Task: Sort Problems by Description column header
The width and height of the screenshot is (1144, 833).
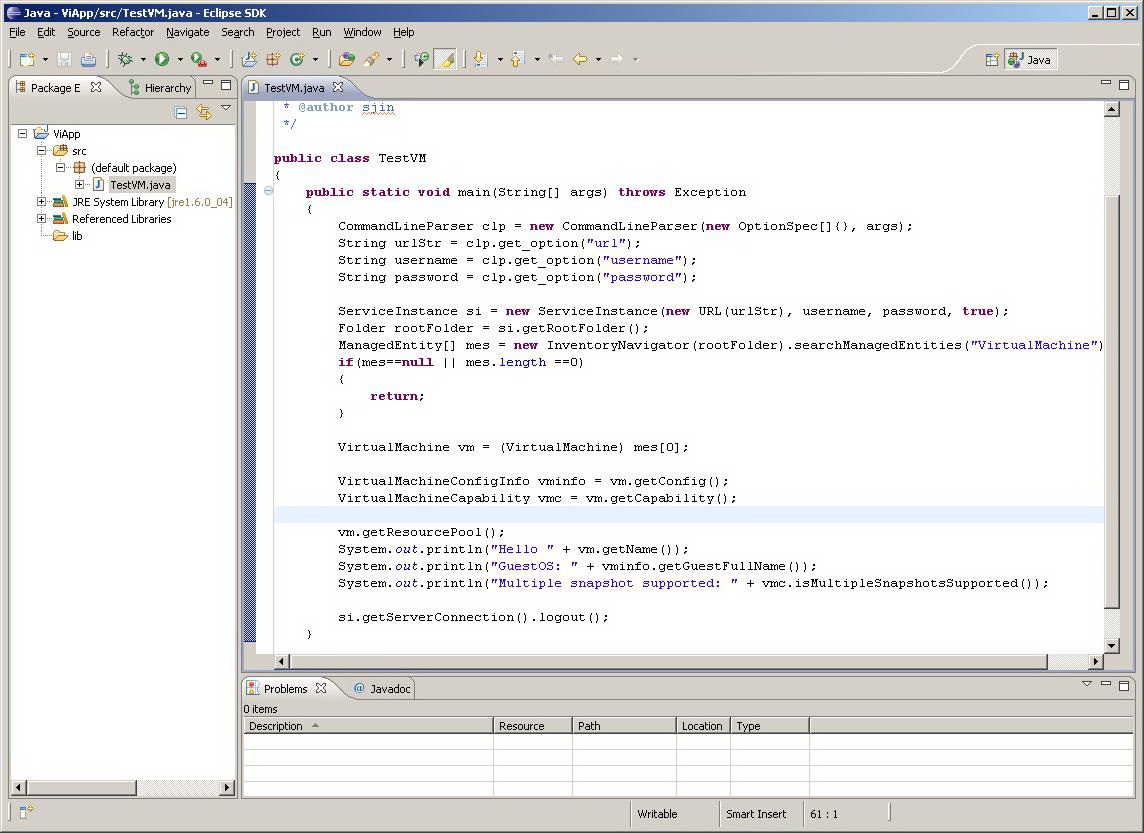Action: pyautogui.click(x=368, y=726)
